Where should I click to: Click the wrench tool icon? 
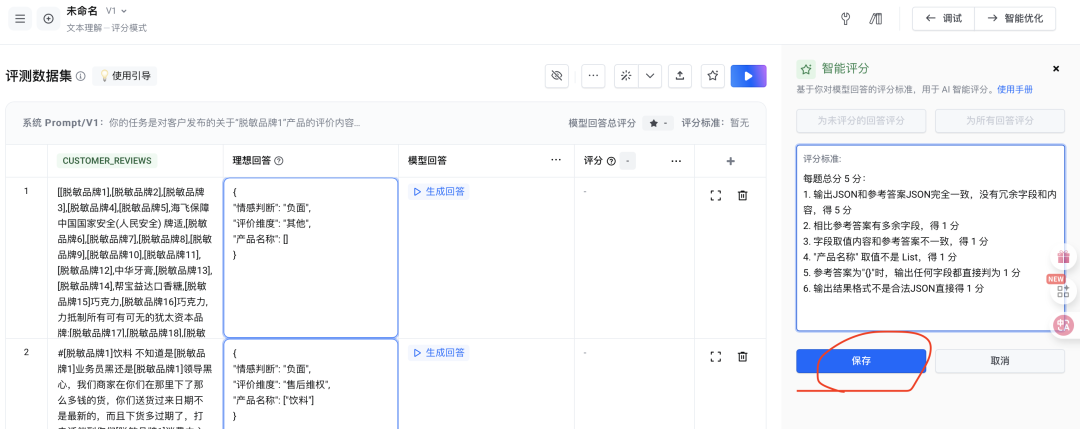(x=846, y=19)
